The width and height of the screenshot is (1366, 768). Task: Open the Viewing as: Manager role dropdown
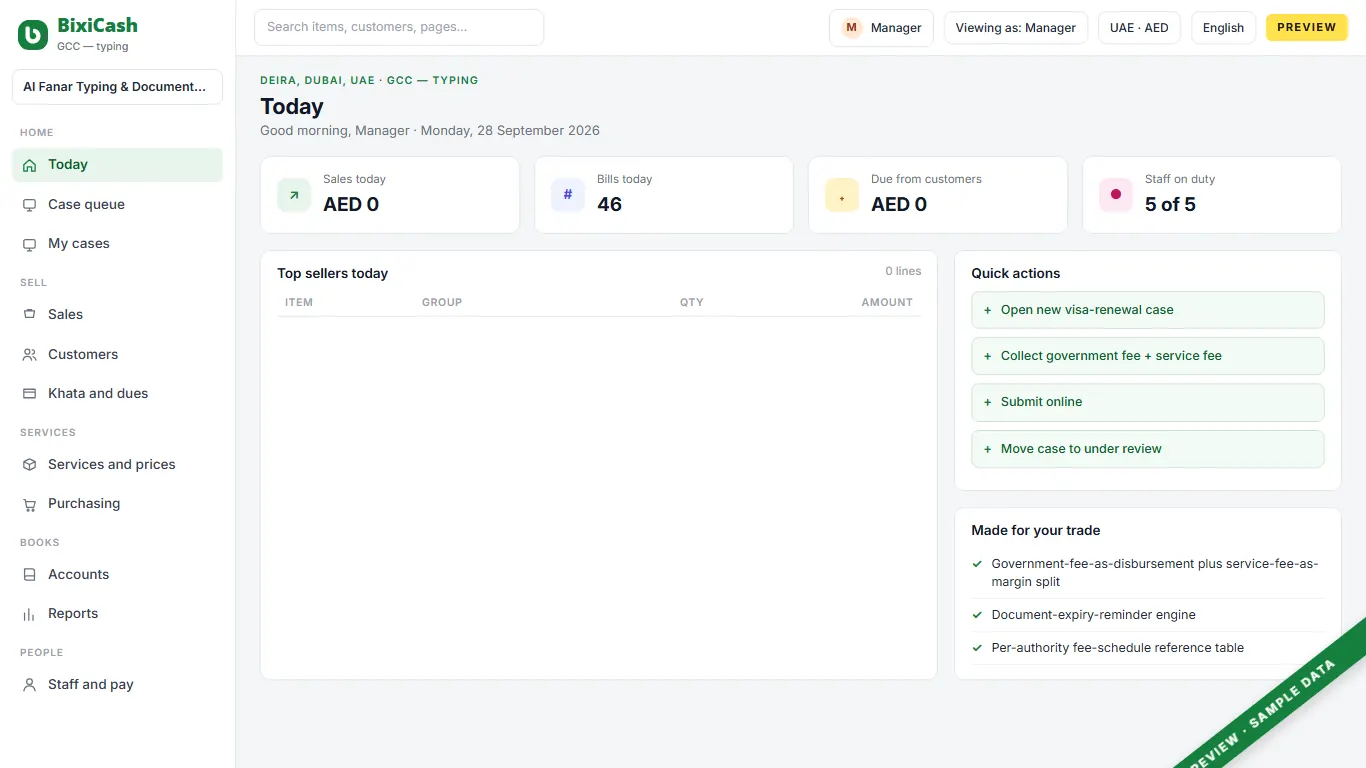1015,28
